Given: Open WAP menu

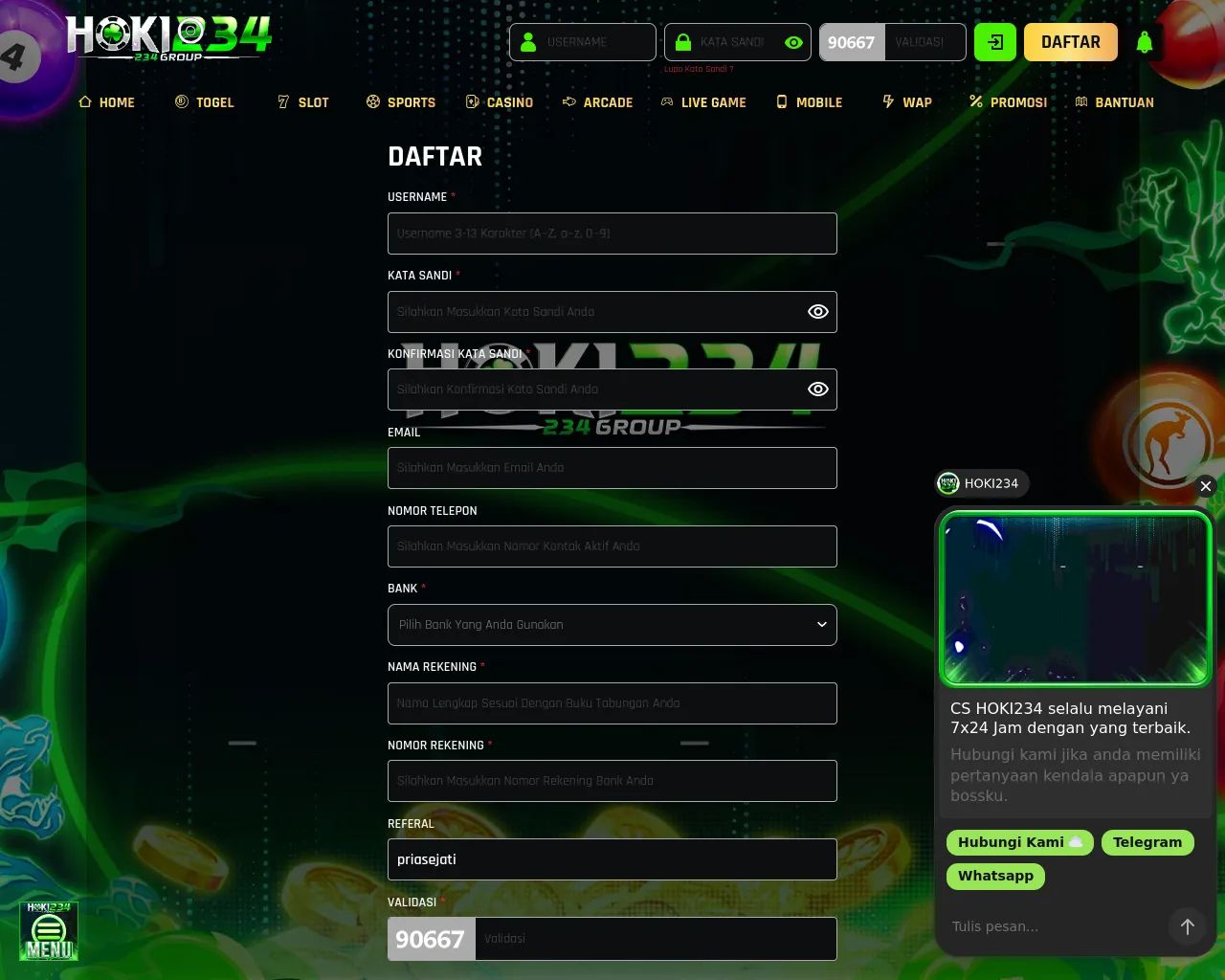Looking at the screenshot, I should pos(907,102).
